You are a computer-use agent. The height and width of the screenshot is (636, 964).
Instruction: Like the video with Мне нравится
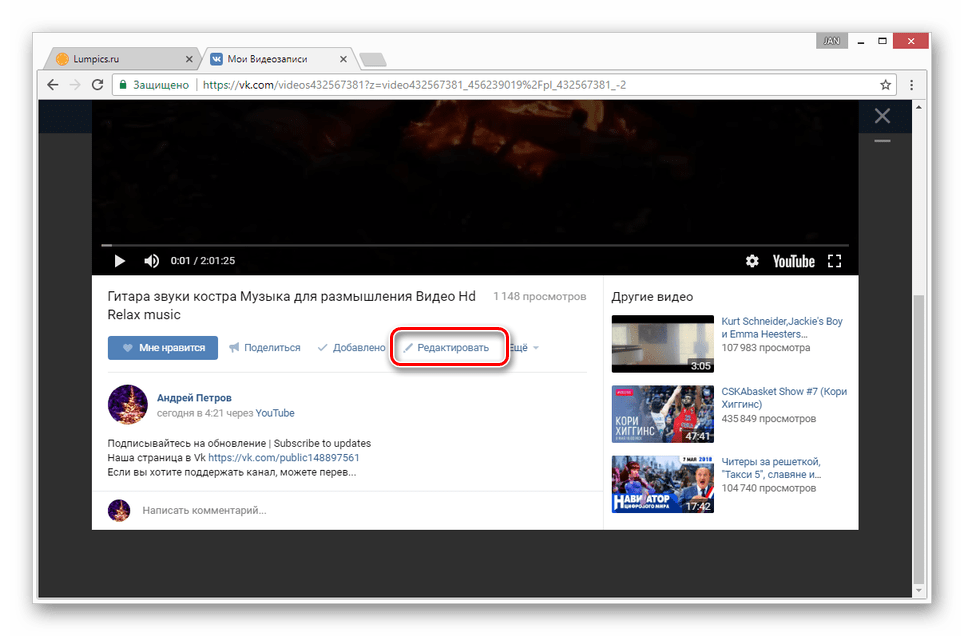[163, 348]
